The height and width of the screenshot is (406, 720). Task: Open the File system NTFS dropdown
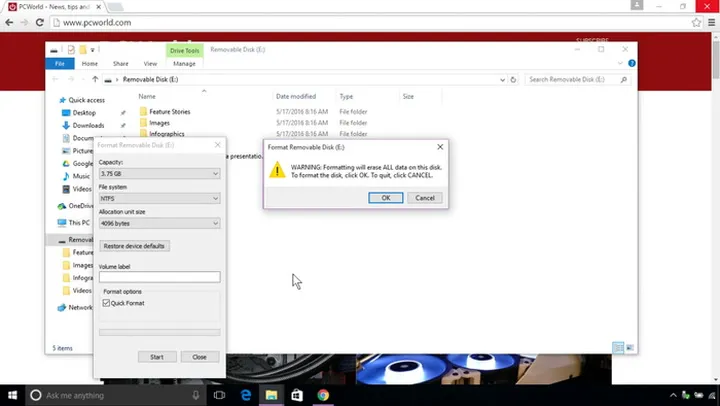point(159,198)
